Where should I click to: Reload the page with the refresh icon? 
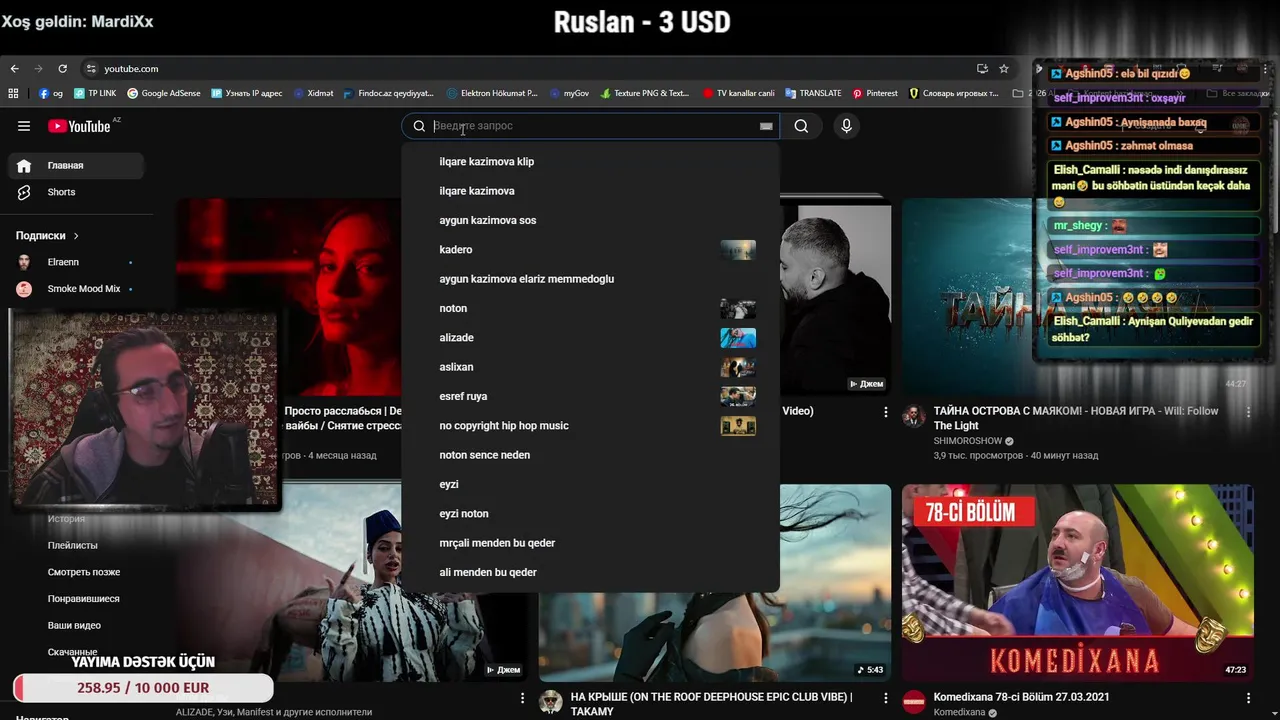[x=63, y=69]
